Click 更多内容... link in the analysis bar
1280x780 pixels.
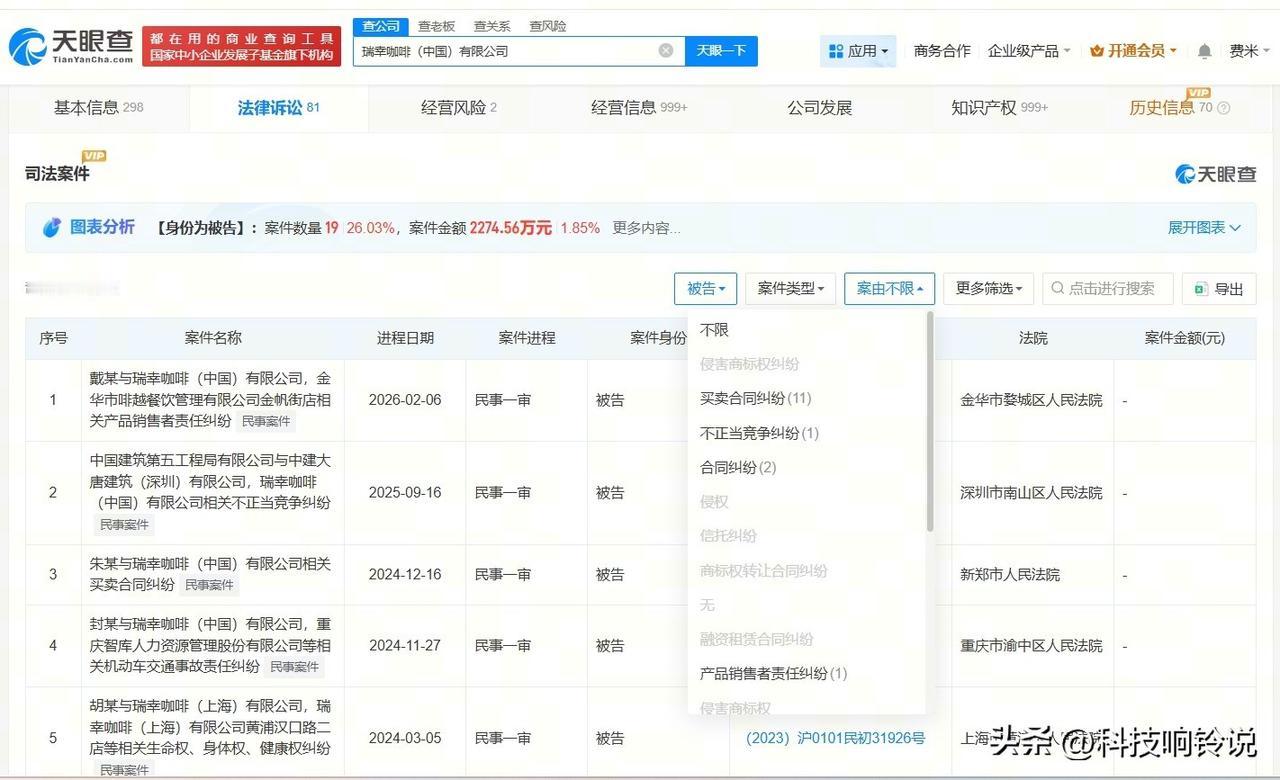pyautogui.click(x=646, y=228)
